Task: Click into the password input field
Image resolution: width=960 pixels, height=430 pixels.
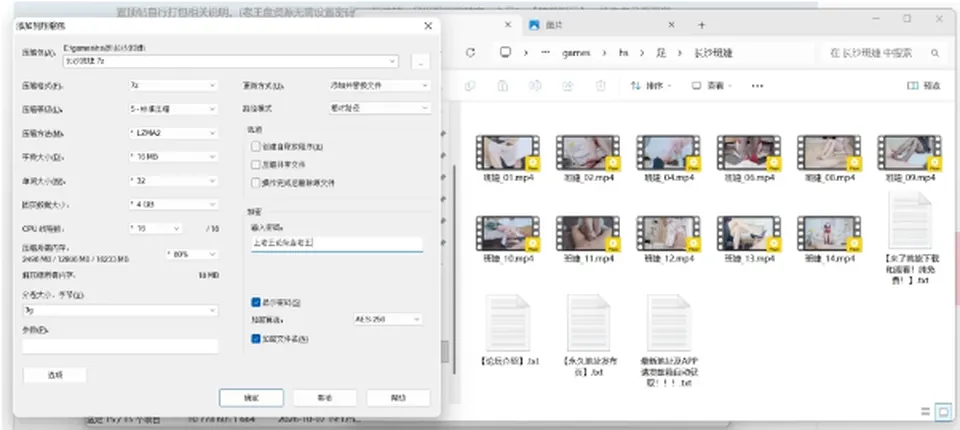Action: (337, 244)
